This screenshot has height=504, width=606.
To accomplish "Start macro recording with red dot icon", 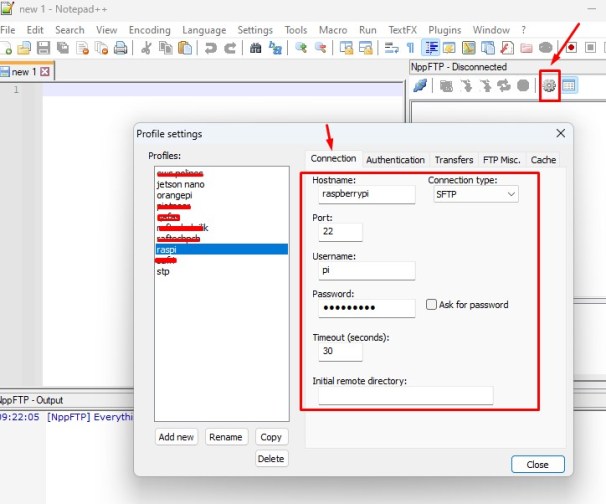I will point(571,48).
